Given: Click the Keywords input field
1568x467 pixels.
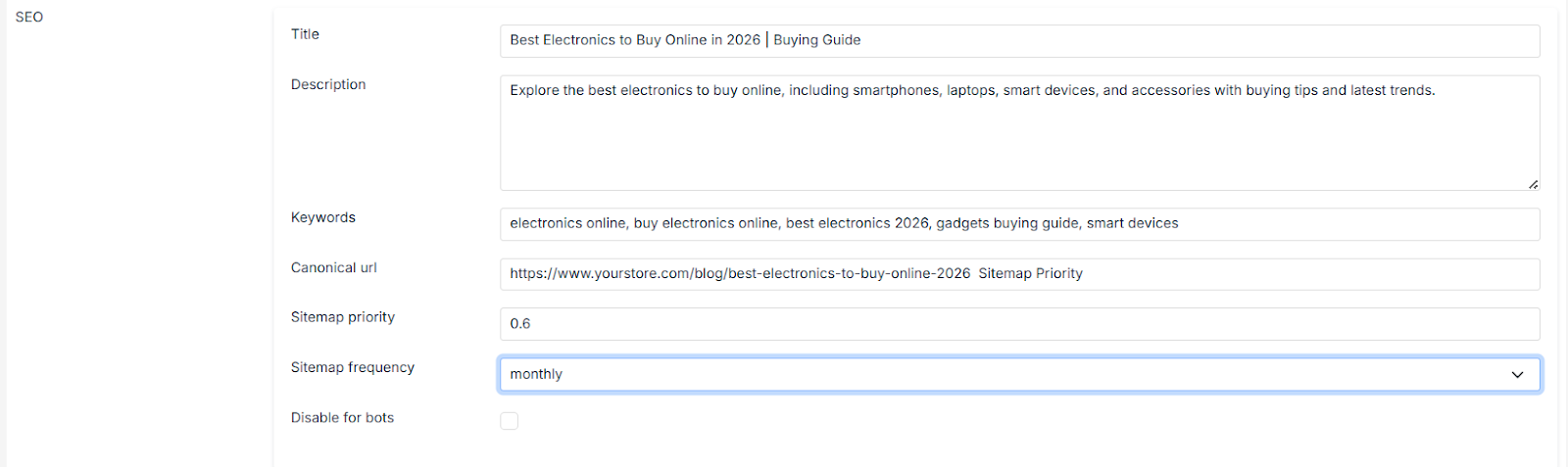Looking at the screenshot, I should 1019,223.
